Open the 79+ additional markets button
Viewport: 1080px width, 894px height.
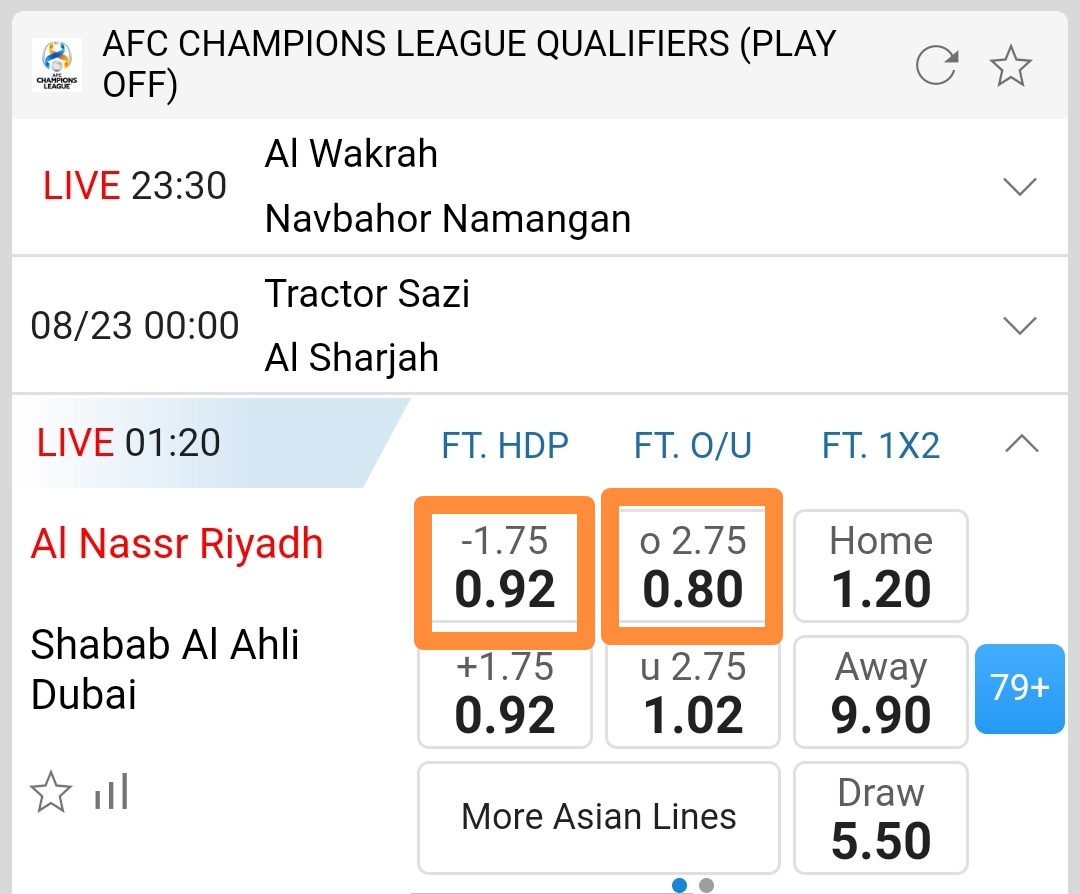pyautogui.click(x=1019, y=688)
